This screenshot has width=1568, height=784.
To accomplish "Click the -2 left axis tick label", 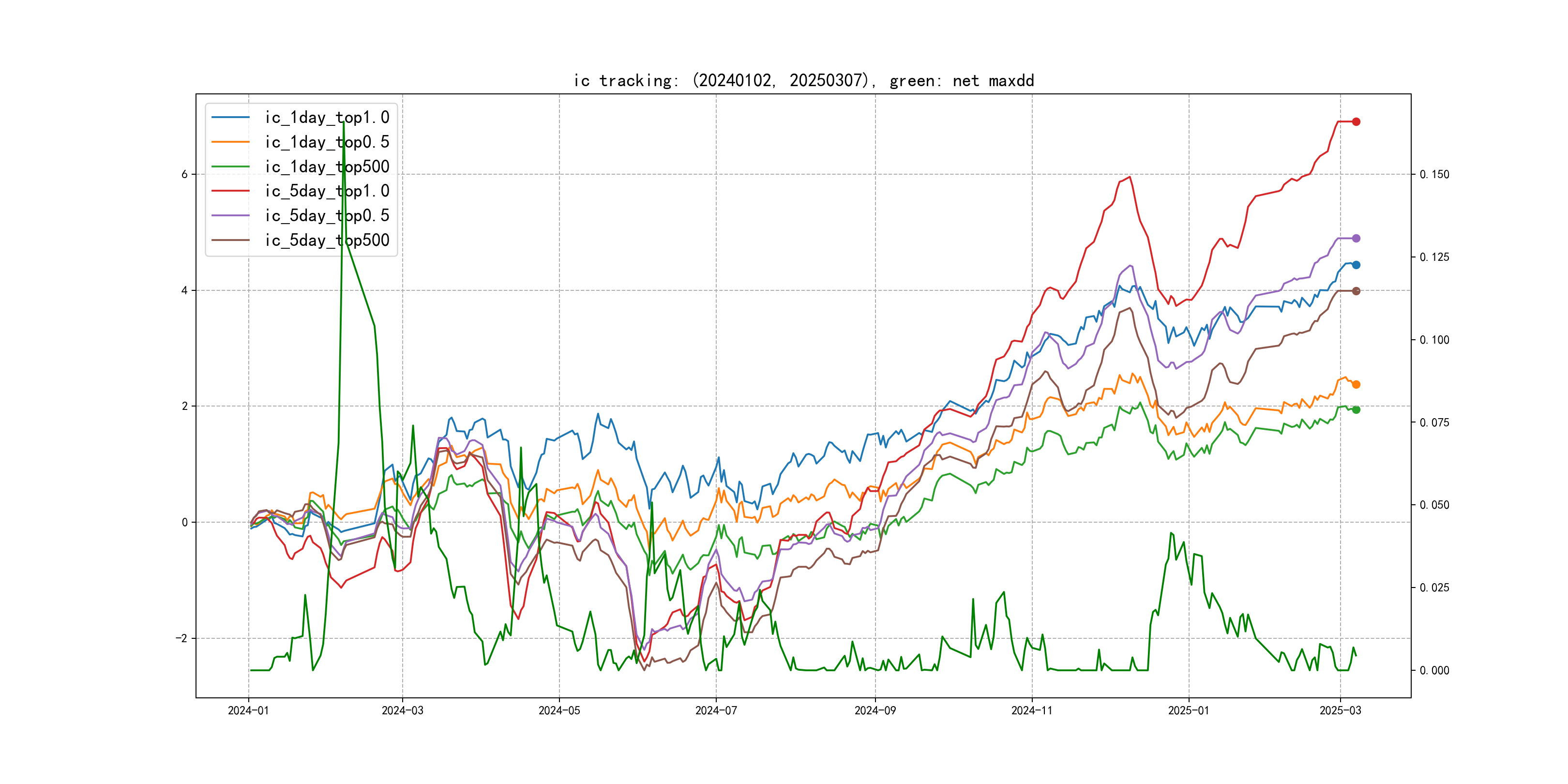I will click(181, 638).
